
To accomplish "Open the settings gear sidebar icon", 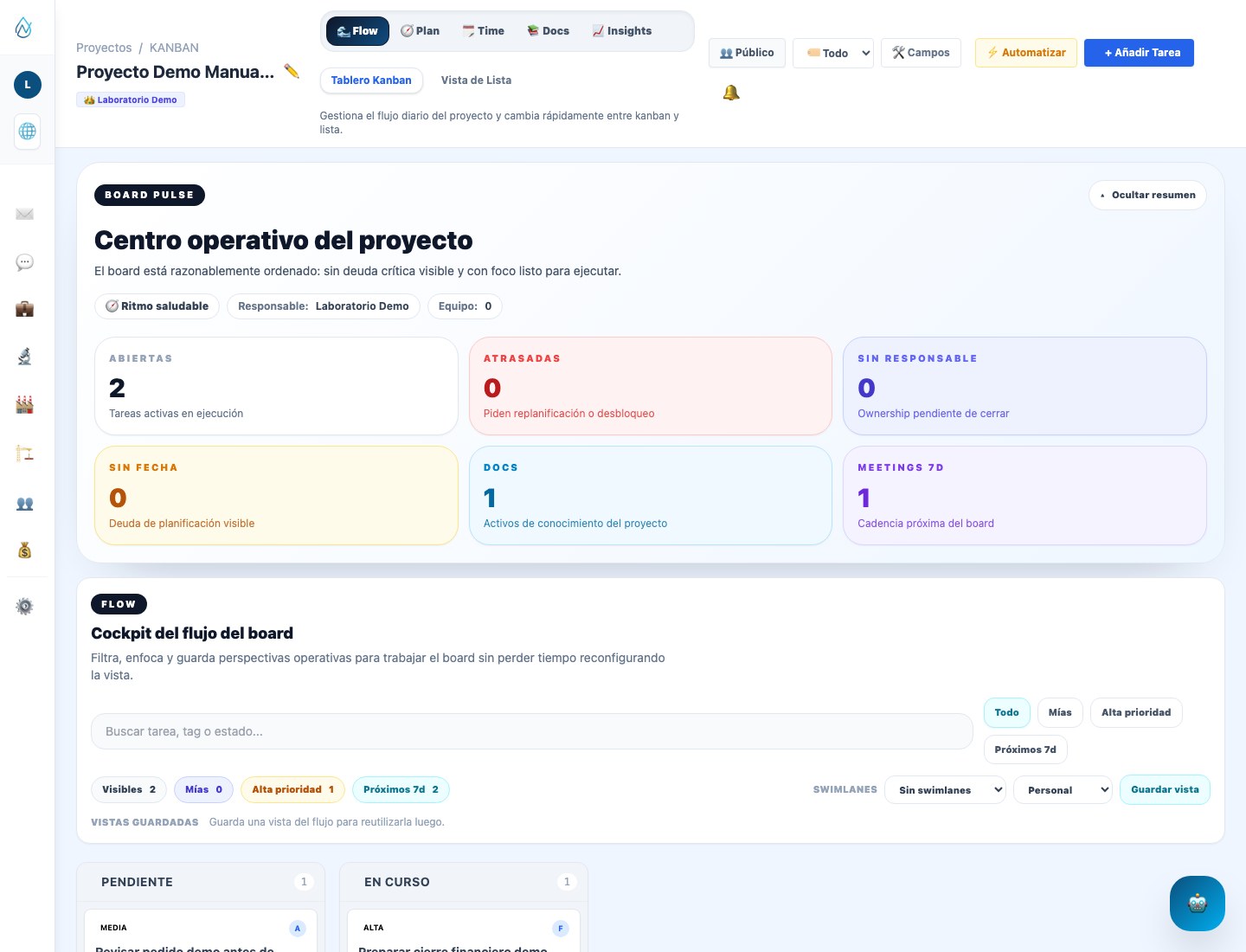I will (x=25, y=607).
